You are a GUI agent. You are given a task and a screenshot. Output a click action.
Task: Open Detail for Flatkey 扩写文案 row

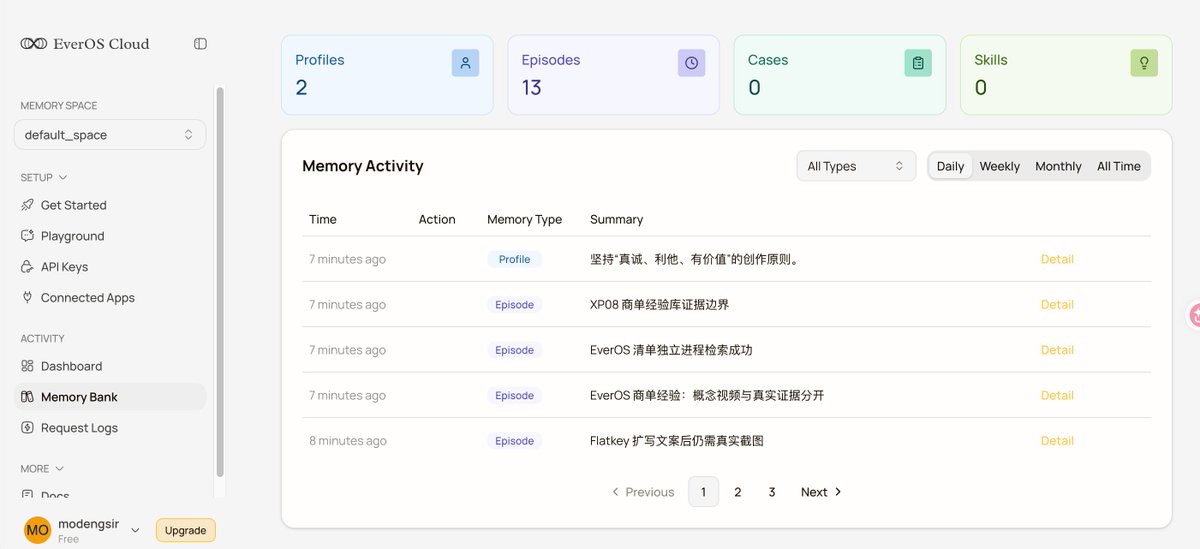pos(1057,441)
